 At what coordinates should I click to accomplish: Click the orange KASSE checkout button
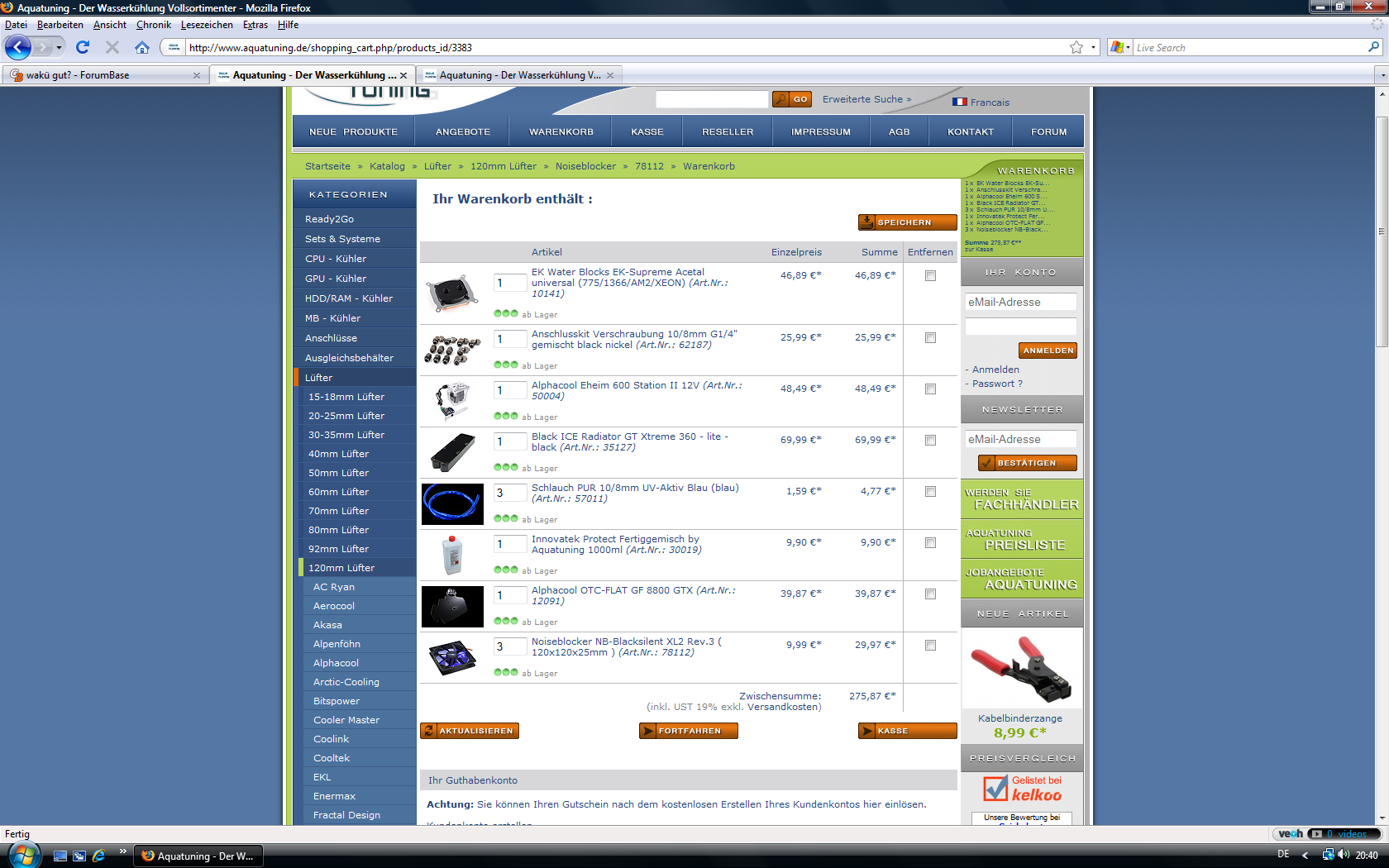coord(908,731)
